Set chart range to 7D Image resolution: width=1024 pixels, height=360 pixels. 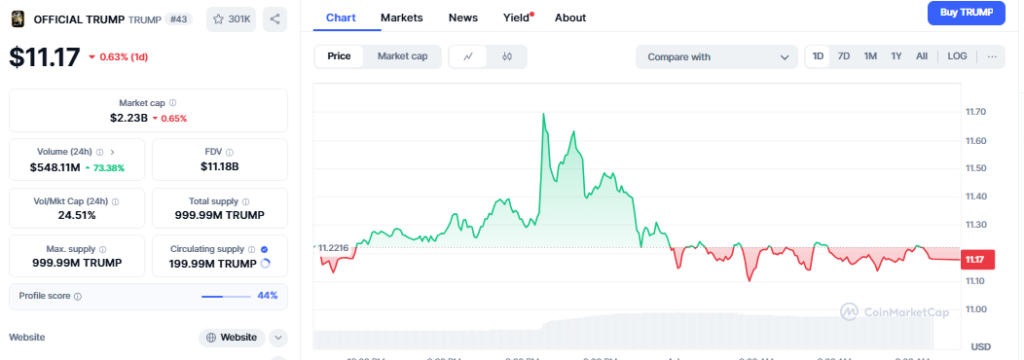coord(844,57)
